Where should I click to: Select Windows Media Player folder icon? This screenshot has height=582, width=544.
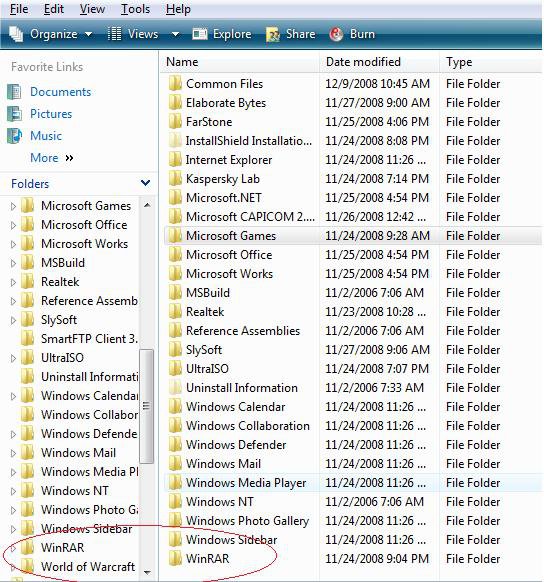click(x=175, y=483)
